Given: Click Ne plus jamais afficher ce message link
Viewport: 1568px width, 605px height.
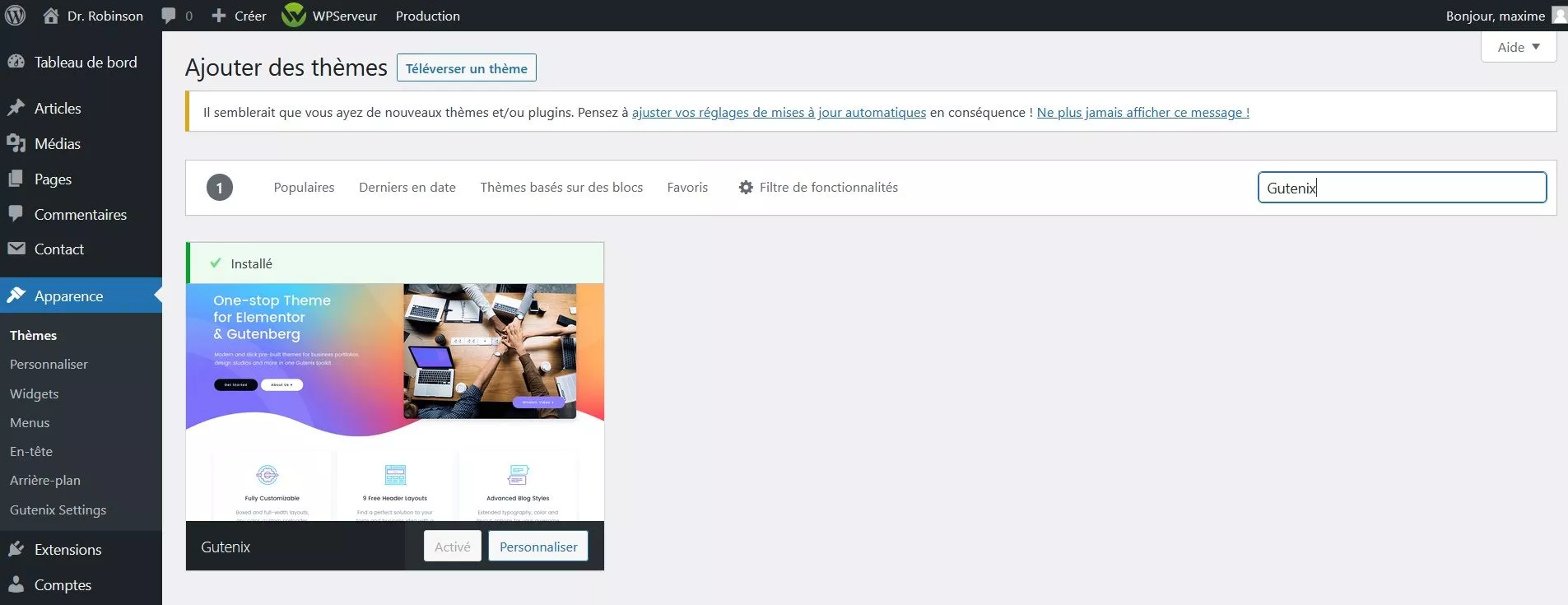Looking at the screenshot, I should tap(1142, 112).
